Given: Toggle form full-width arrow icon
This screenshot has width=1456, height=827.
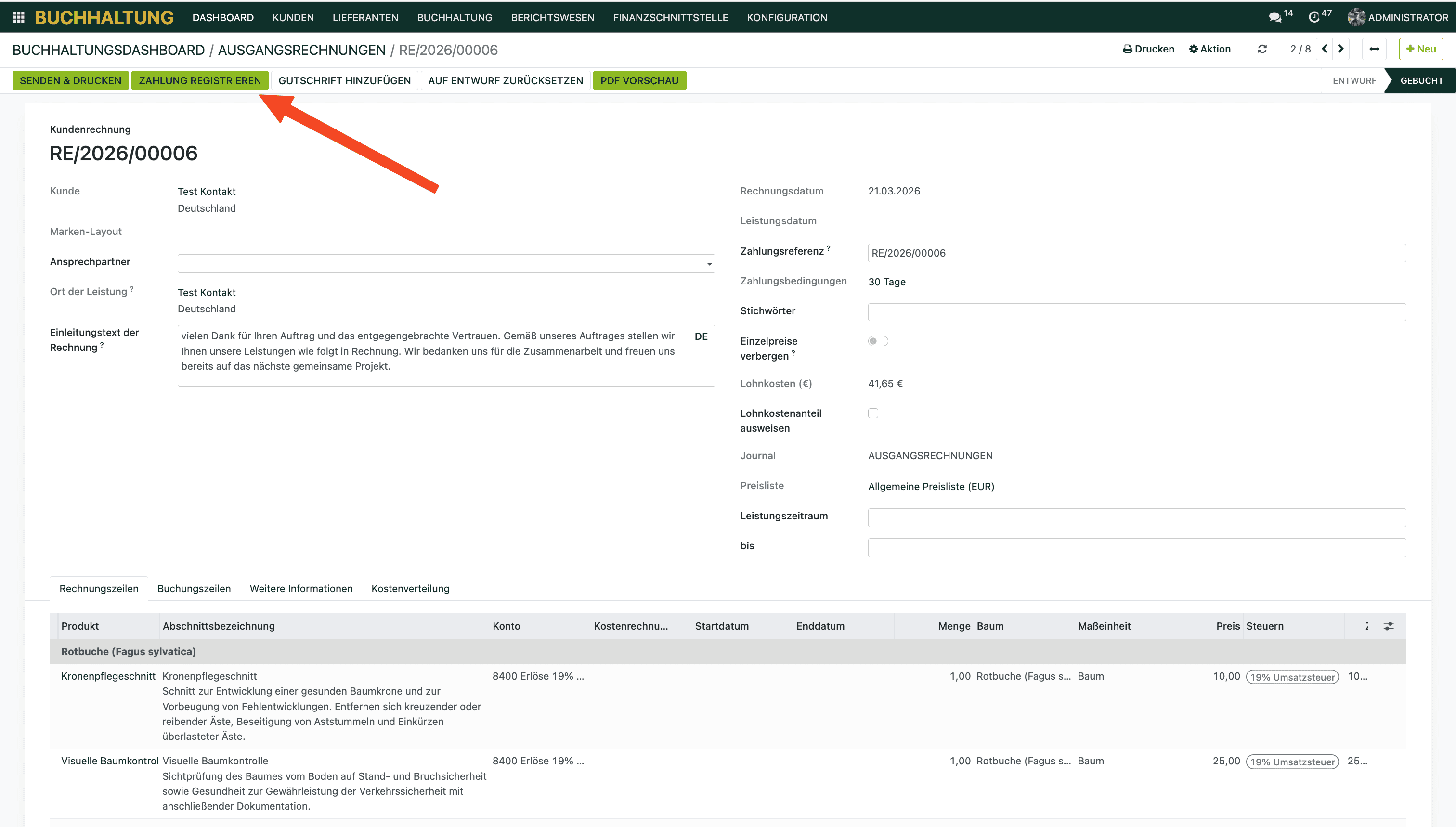Looking at the screenshot, I should tap(1374, 50).
